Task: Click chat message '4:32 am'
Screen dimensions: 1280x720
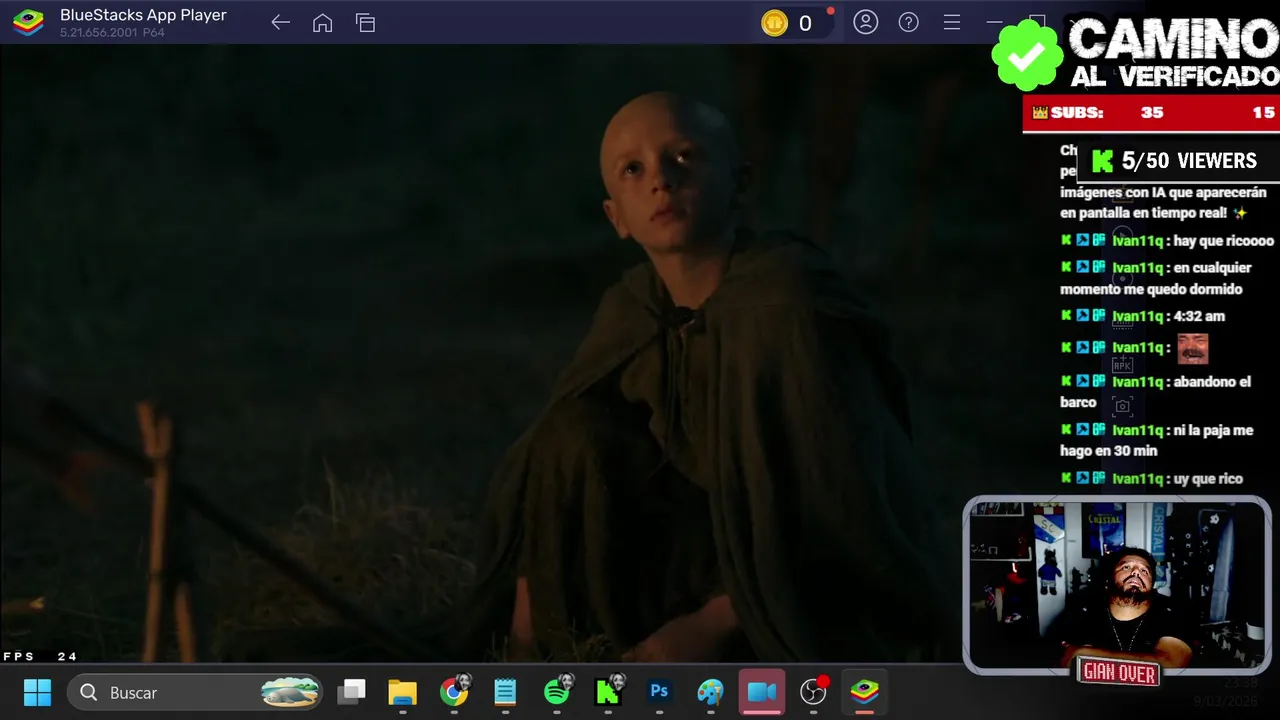Action: (x=1199, y=316)
